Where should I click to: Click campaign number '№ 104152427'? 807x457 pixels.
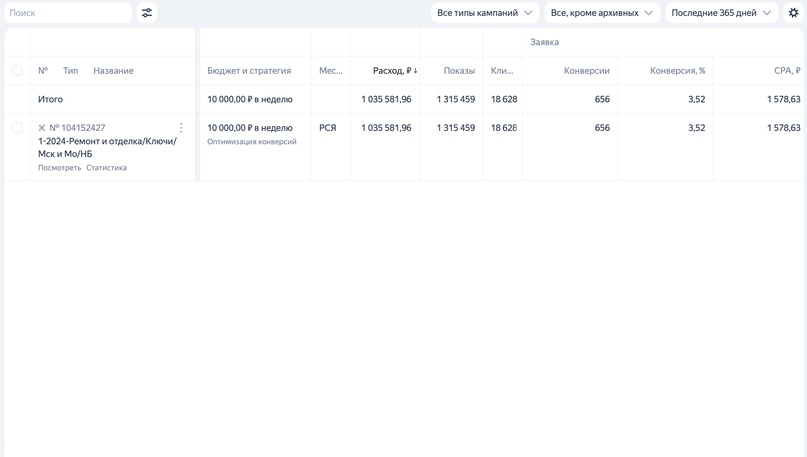tap(77, 128)
